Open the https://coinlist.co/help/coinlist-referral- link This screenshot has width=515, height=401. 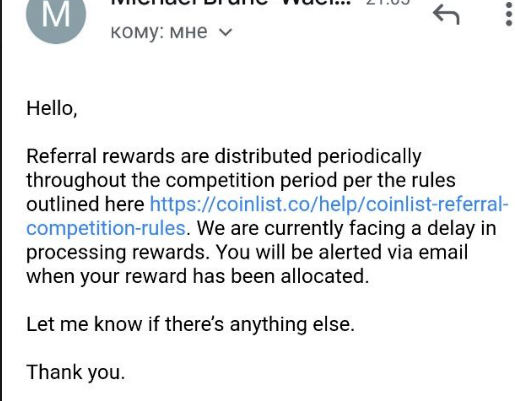click(x=329, y=204)
